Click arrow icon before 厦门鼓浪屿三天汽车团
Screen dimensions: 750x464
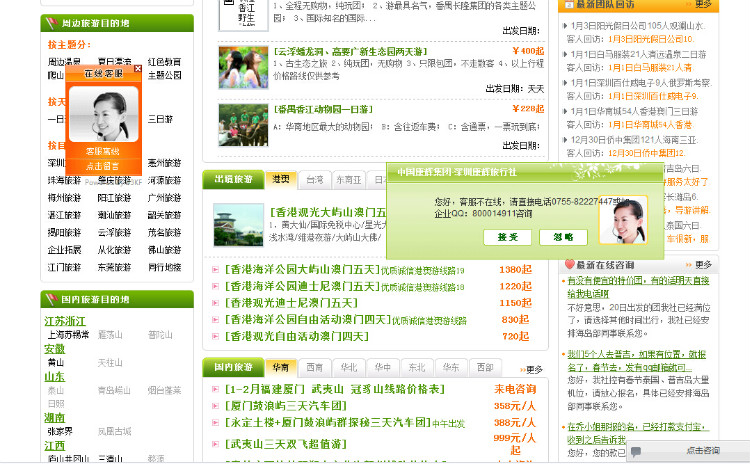216,406
